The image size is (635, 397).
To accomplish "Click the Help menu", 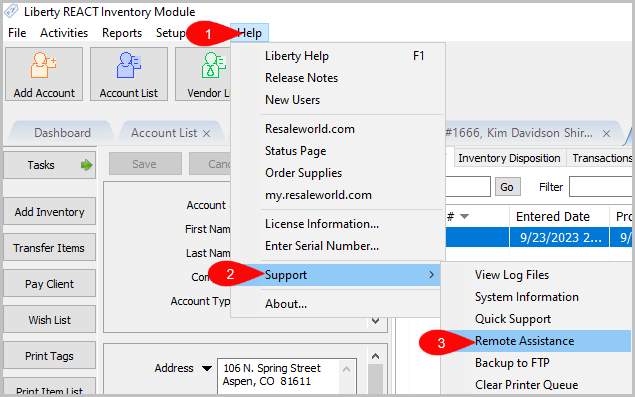I will (x=249, y=33).
